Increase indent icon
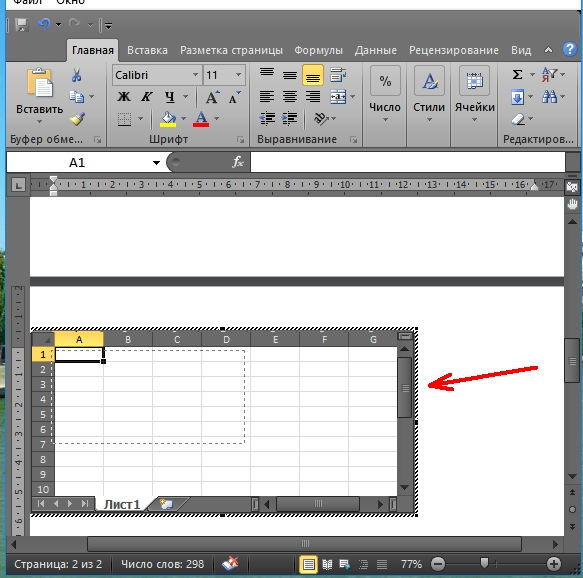This screenshot has height=578, width=583. click(x=290, y=119)
